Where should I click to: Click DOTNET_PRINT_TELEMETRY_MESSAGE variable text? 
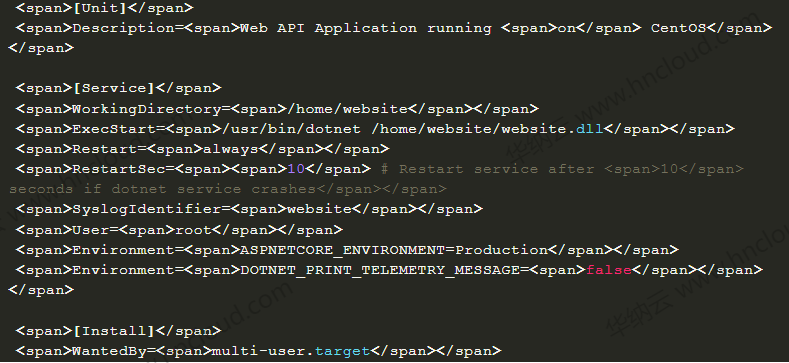[380, 270]
